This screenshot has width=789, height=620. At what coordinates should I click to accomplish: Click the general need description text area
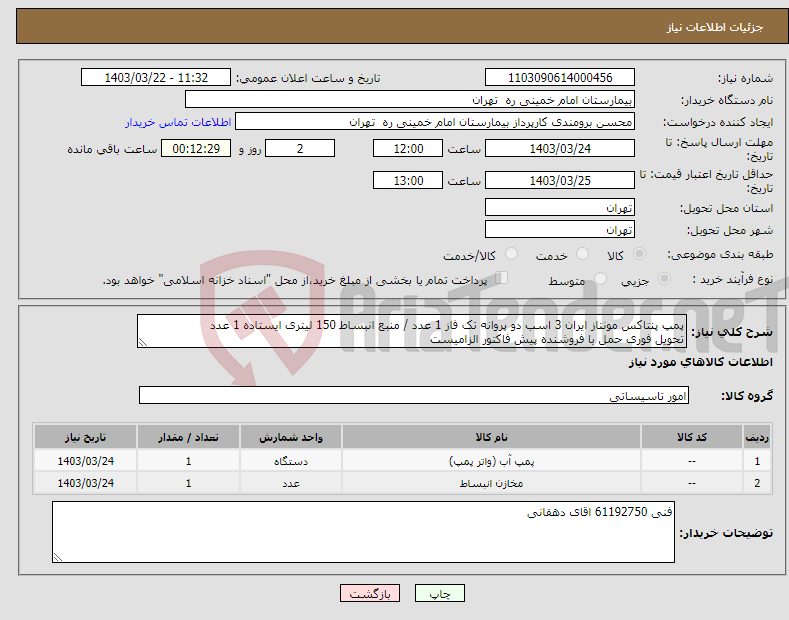(412, 331)
